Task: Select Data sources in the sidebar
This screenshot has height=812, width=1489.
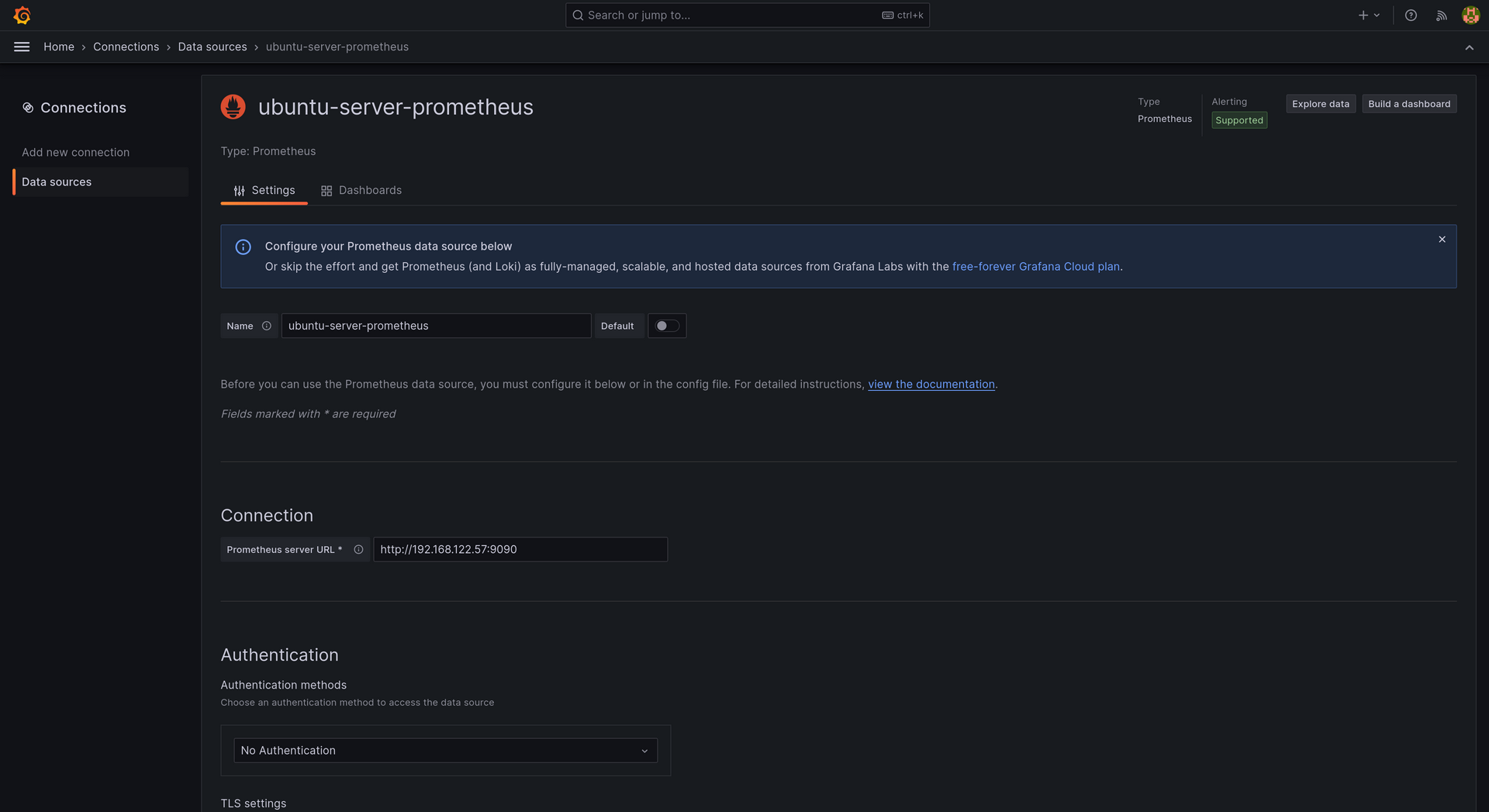Action: pos(101,181)
